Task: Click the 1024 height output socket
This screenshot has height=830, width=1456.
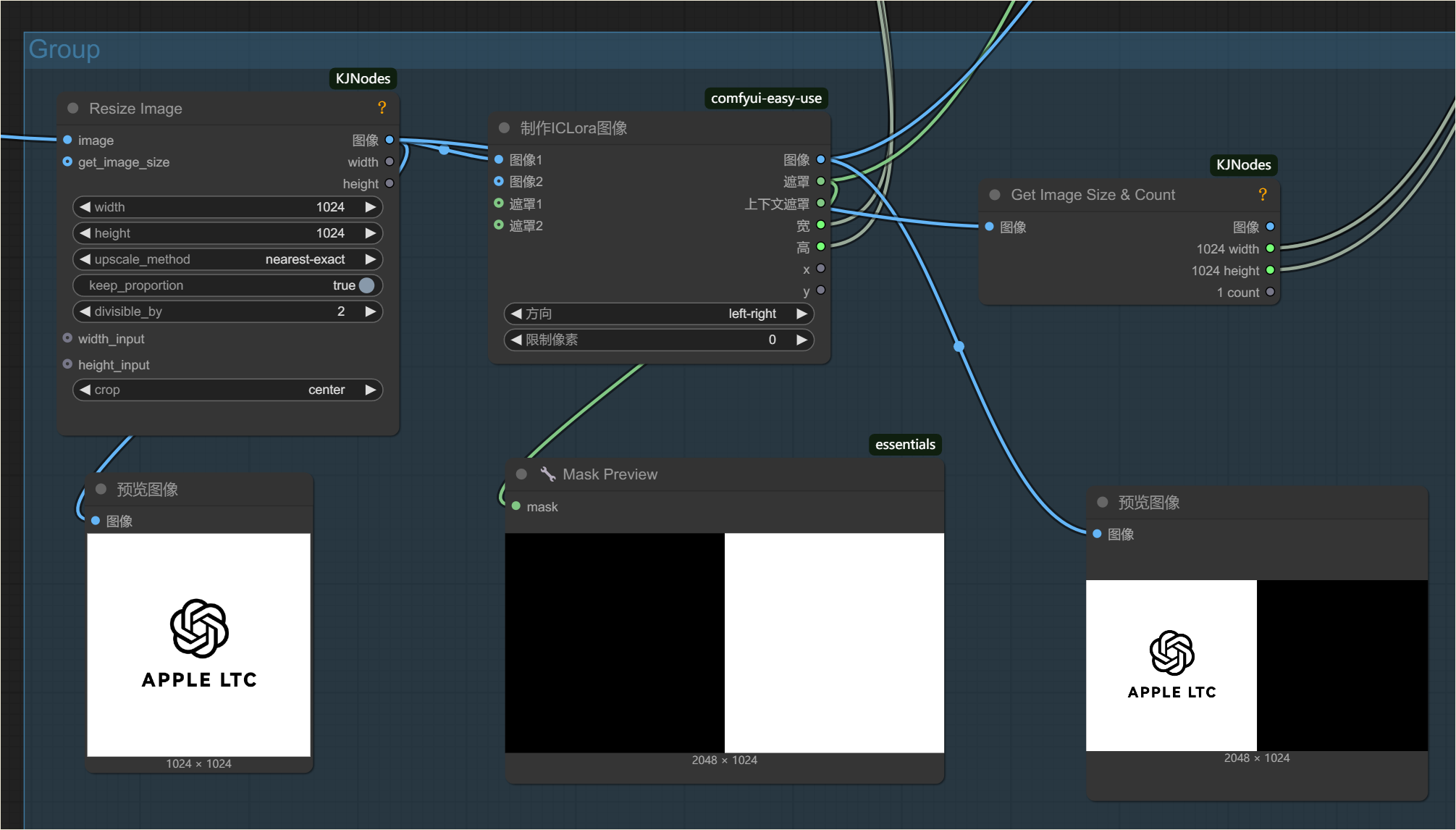Action: coord(1270,270)
